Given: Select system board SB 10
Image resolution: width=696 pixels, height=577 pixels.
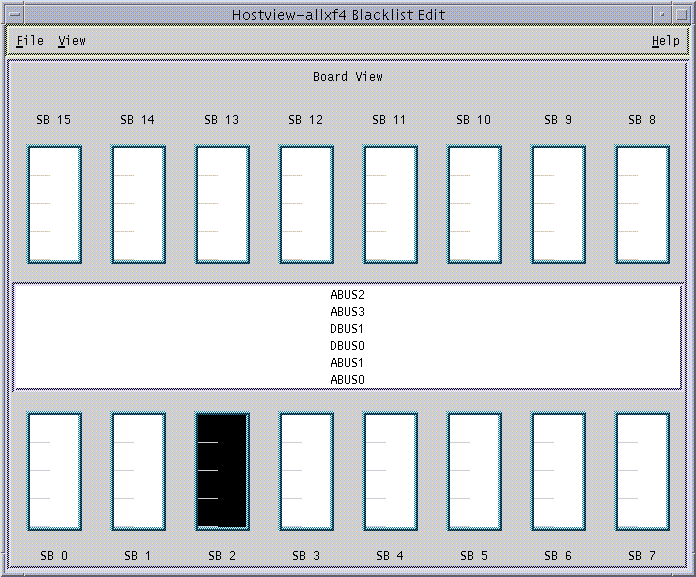Looking at the screenshot, I should (x=475, y=205).
